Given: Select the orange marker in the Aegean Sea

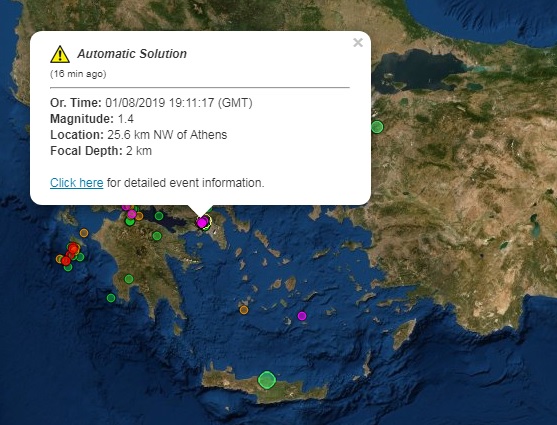Looking at the screenshot, I should click(x=244, y=310).
